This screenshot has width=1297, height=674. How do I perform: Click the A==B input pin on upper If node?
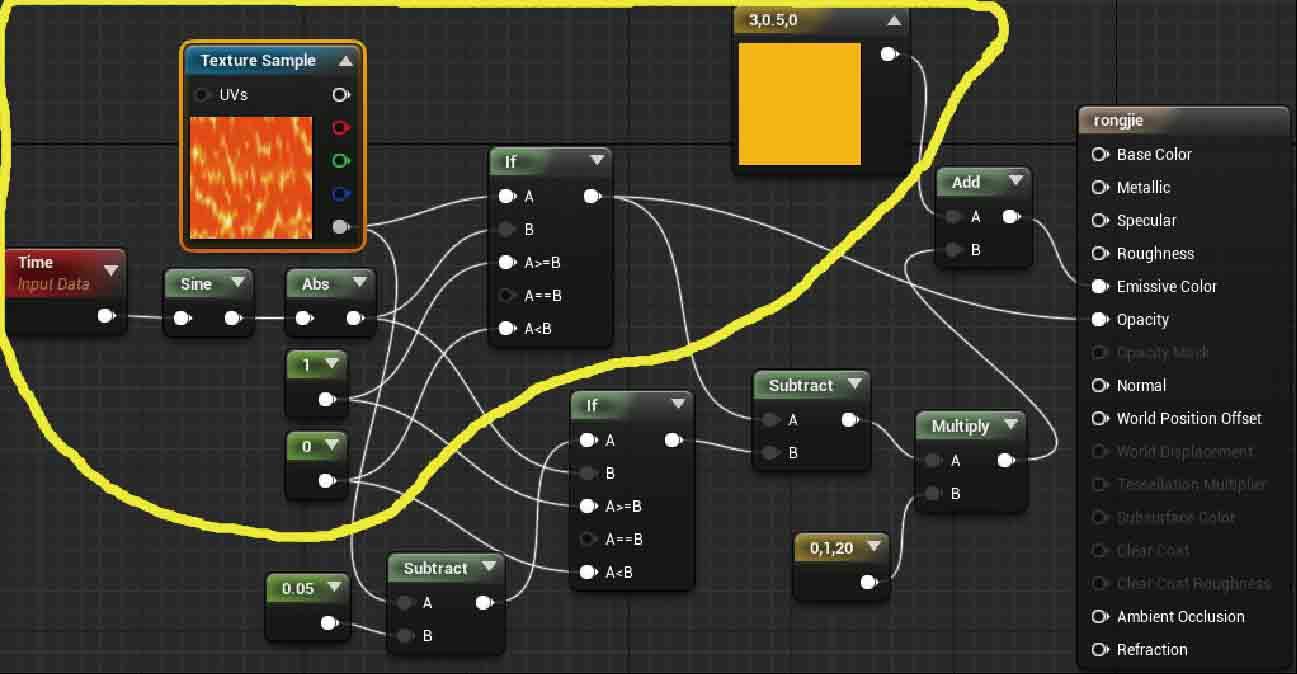(x=507, y=296)
